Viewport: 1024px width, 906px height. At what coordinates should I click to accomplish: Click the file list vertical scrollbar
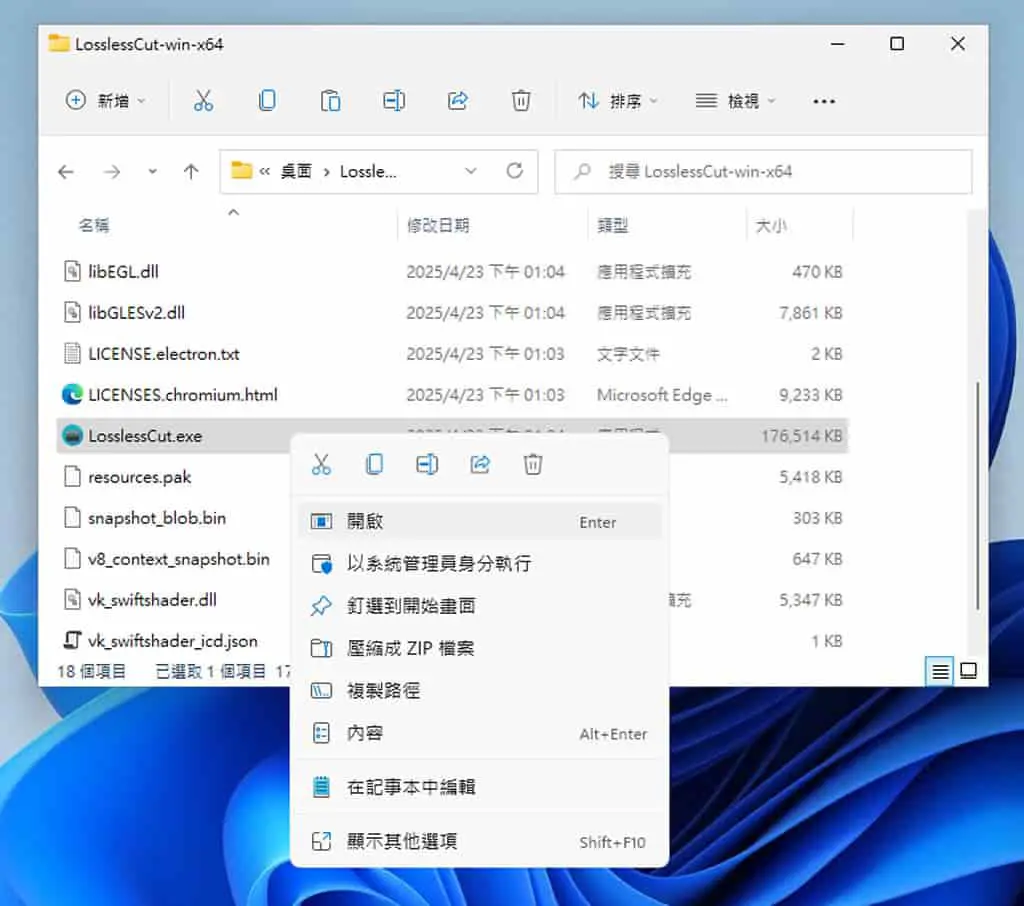(977, 496)
